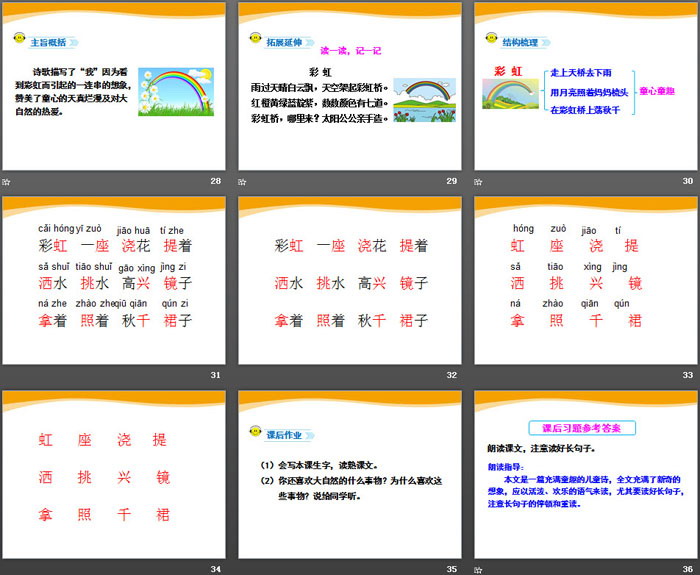Click the red 彩 虹 title on slide 30
The height and width of the screenshot is (575, 700).
coord(508,71)
